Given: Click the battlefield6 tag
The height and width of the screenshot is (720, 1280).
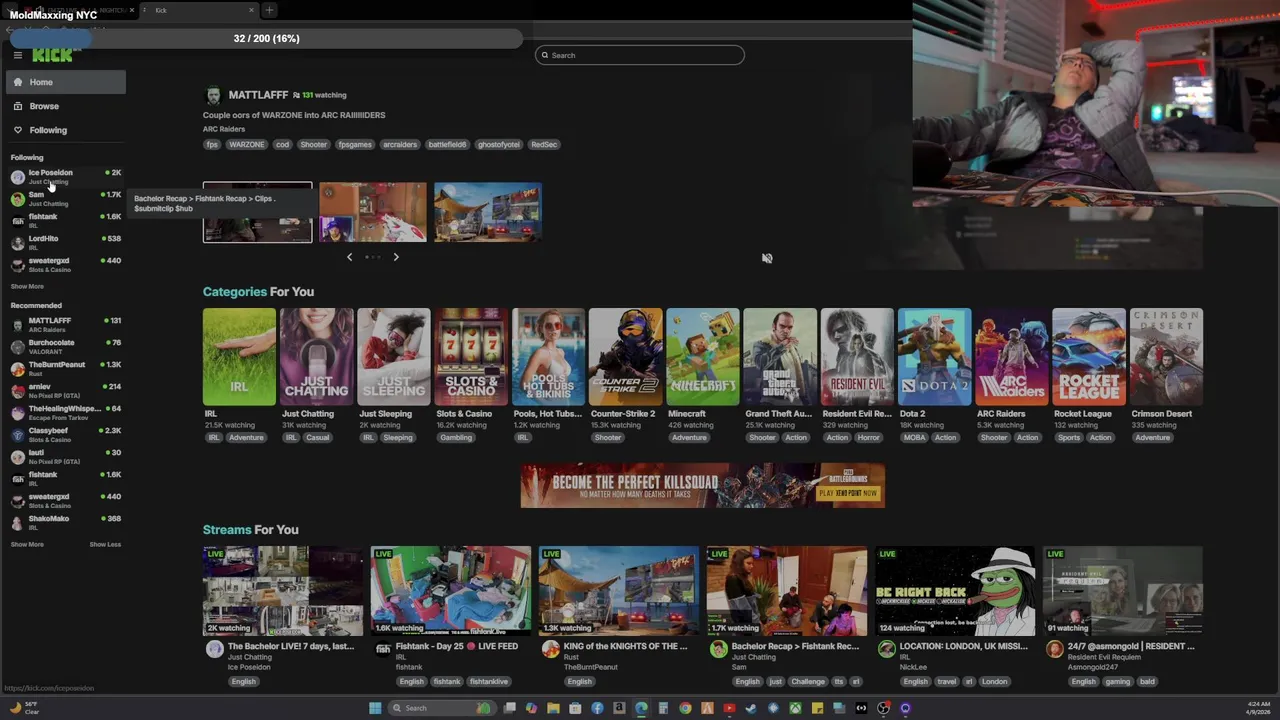Looking at the screenshot, I should [447, 144].
